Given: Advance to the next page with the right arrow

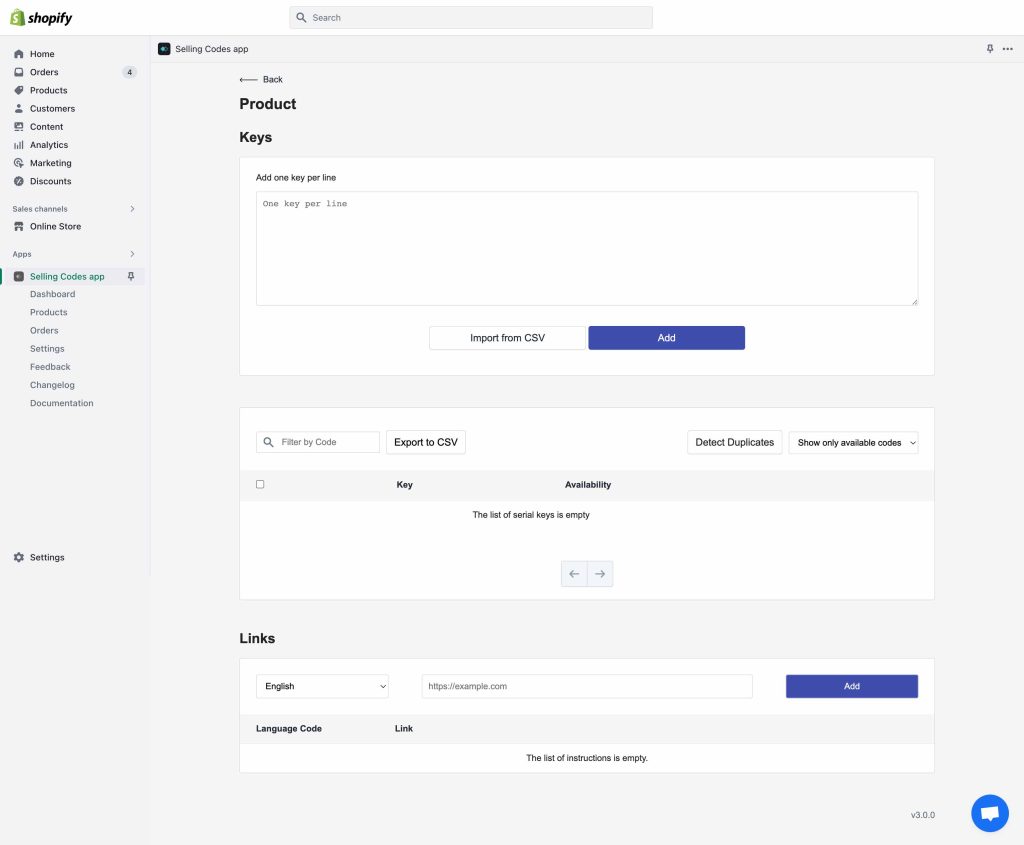Looking at the screenshot, I should (x=600, y=573).
